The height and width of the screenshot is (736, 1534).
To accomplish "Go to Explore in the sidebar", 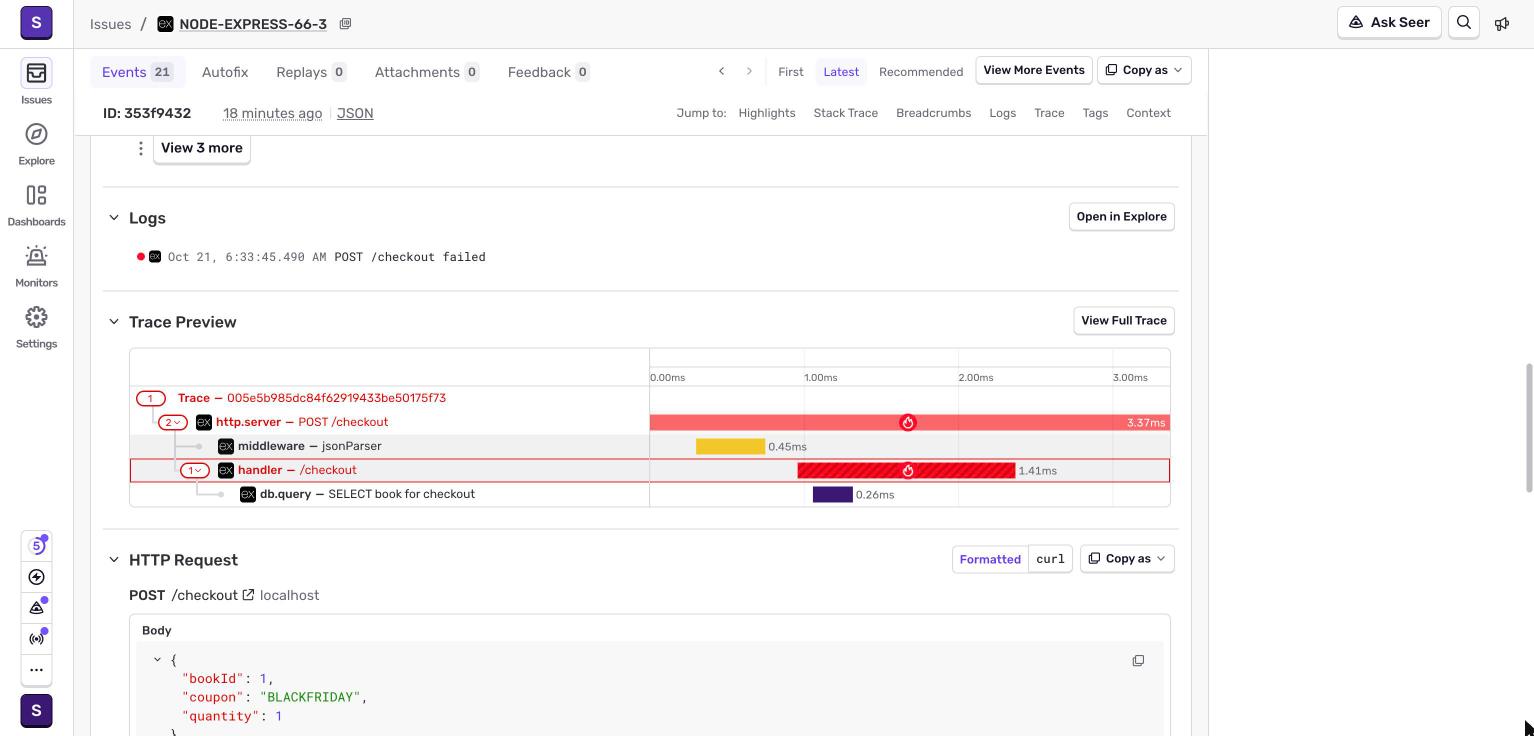I will coord(36,144).
